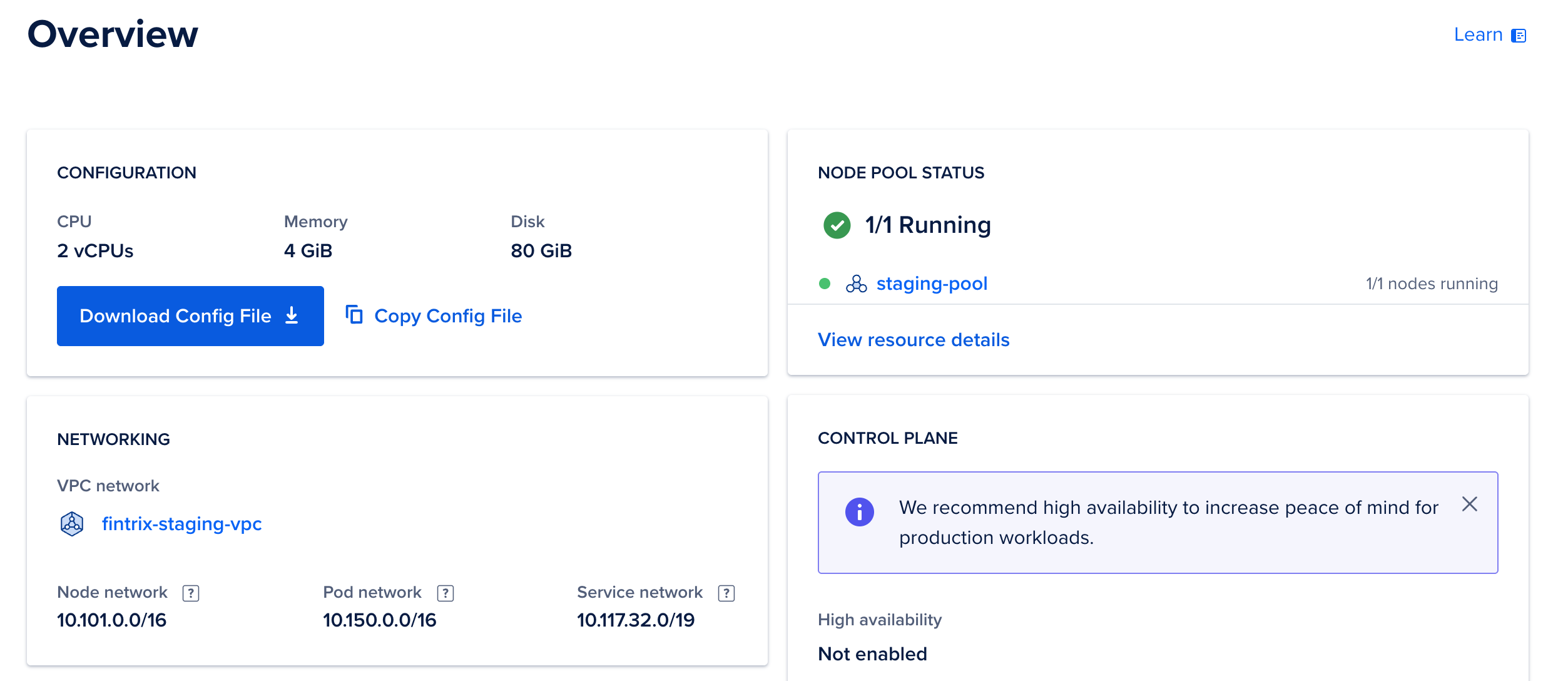Click Download Config File button
The width and height of the screenshot is (1568, 681).
point(190,316)
